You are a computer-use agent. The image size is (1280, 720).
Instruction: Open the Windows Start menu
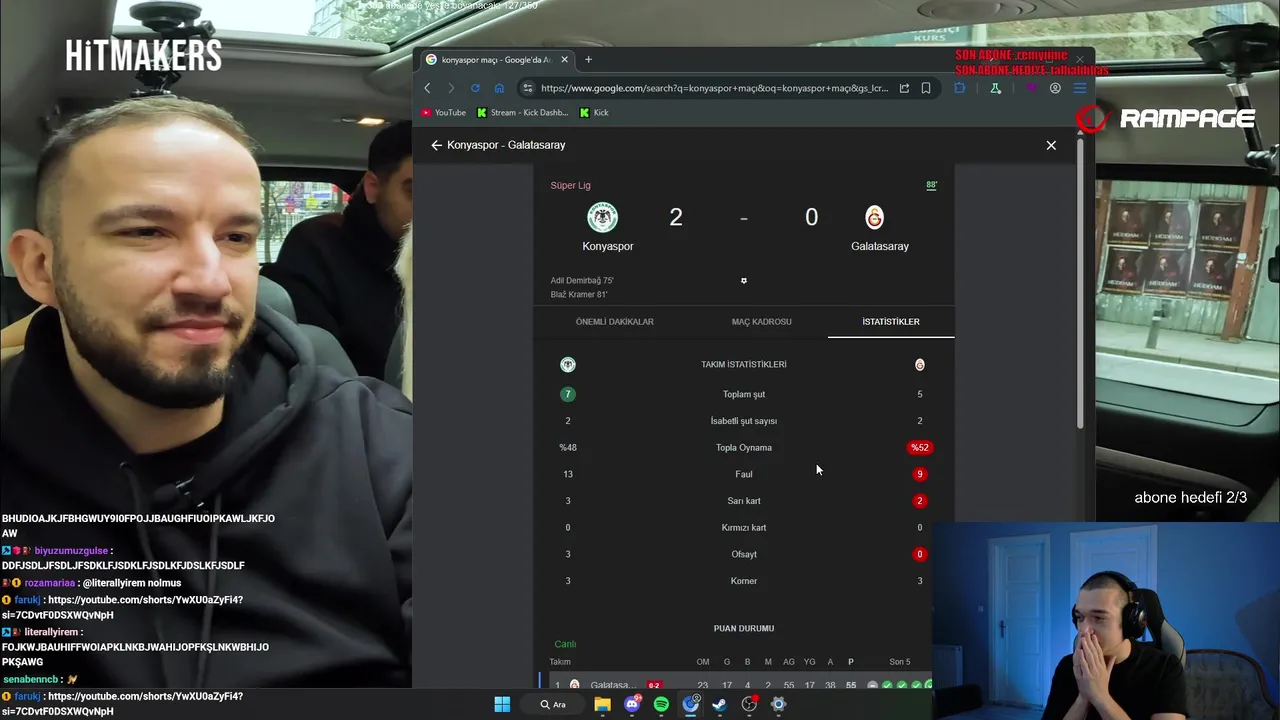tap(502, 704)
